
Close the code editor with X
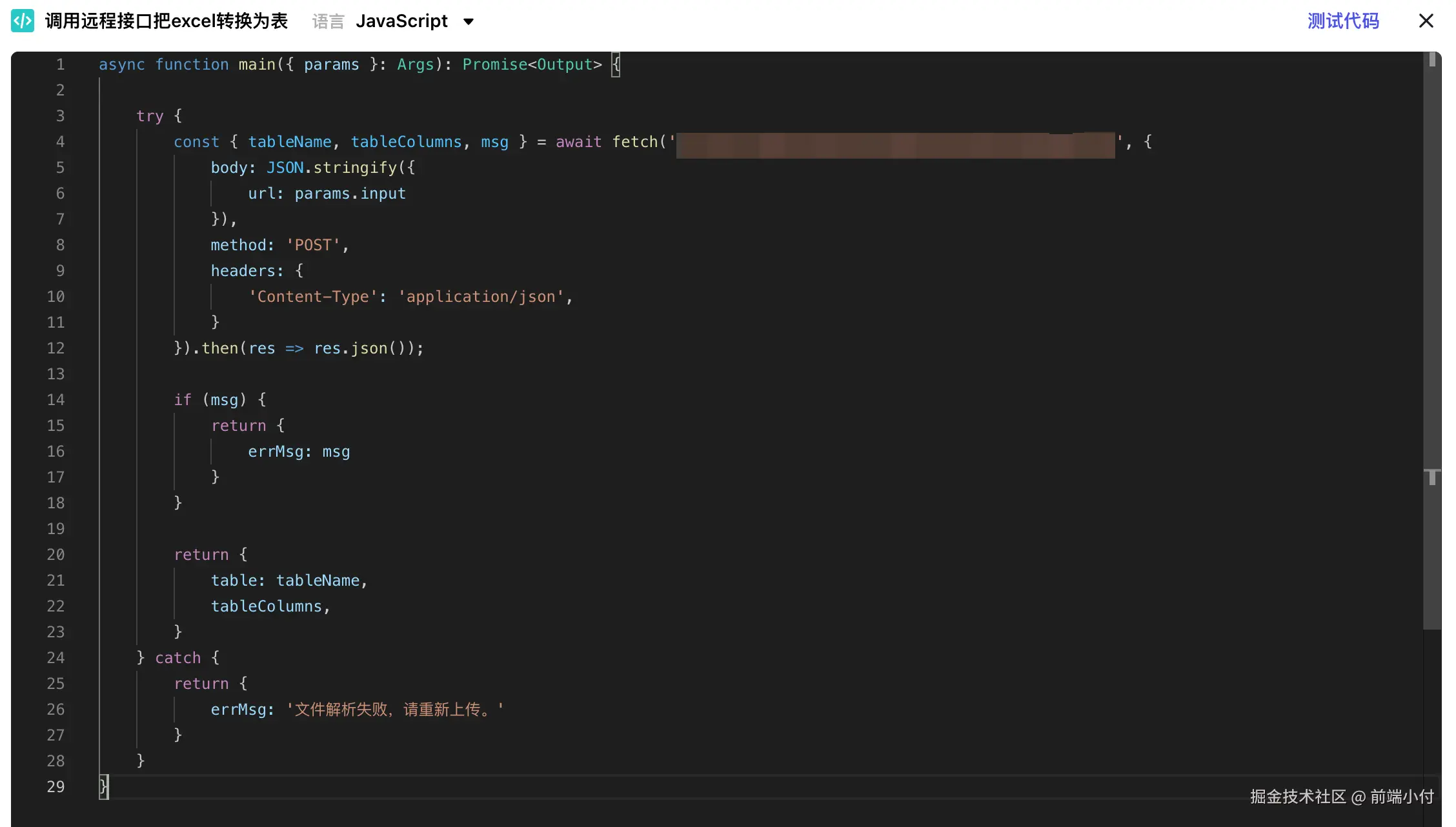1426,21
